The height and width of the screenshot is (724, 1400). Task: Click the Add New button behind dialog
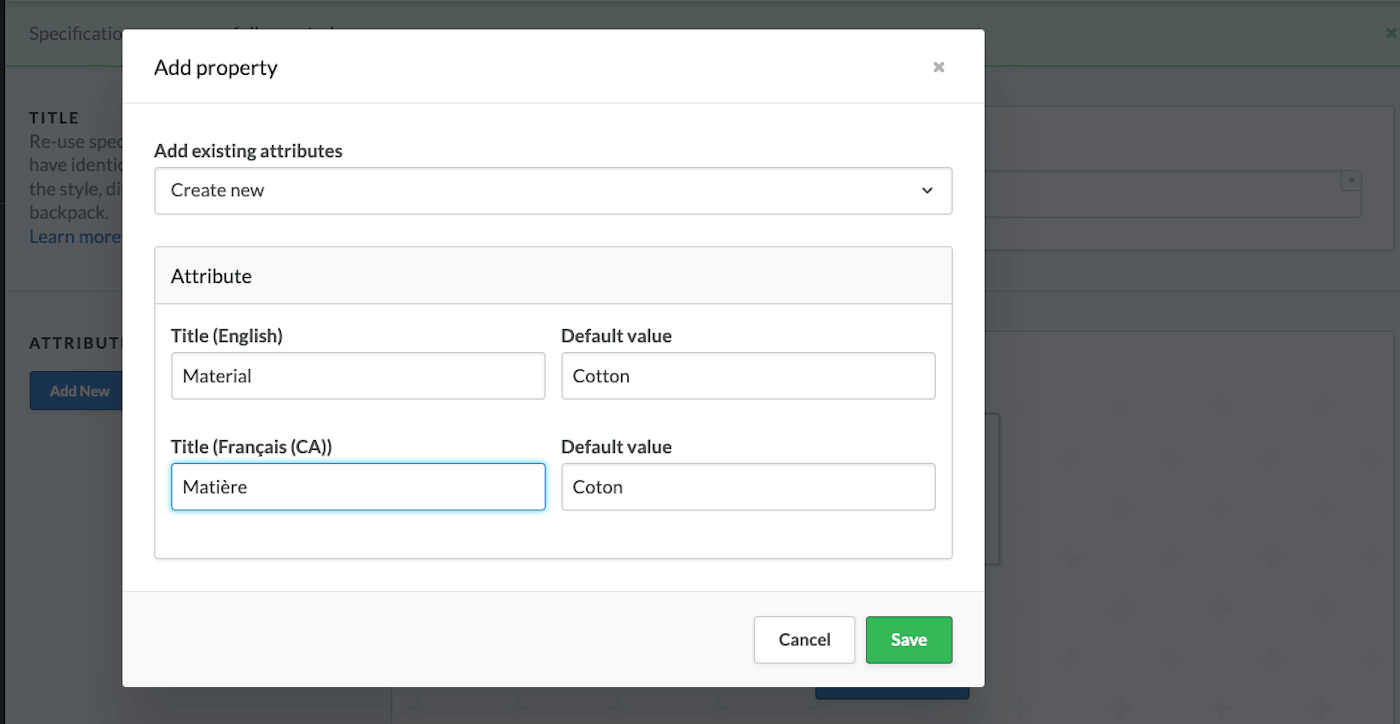click(x=77, y=391)
